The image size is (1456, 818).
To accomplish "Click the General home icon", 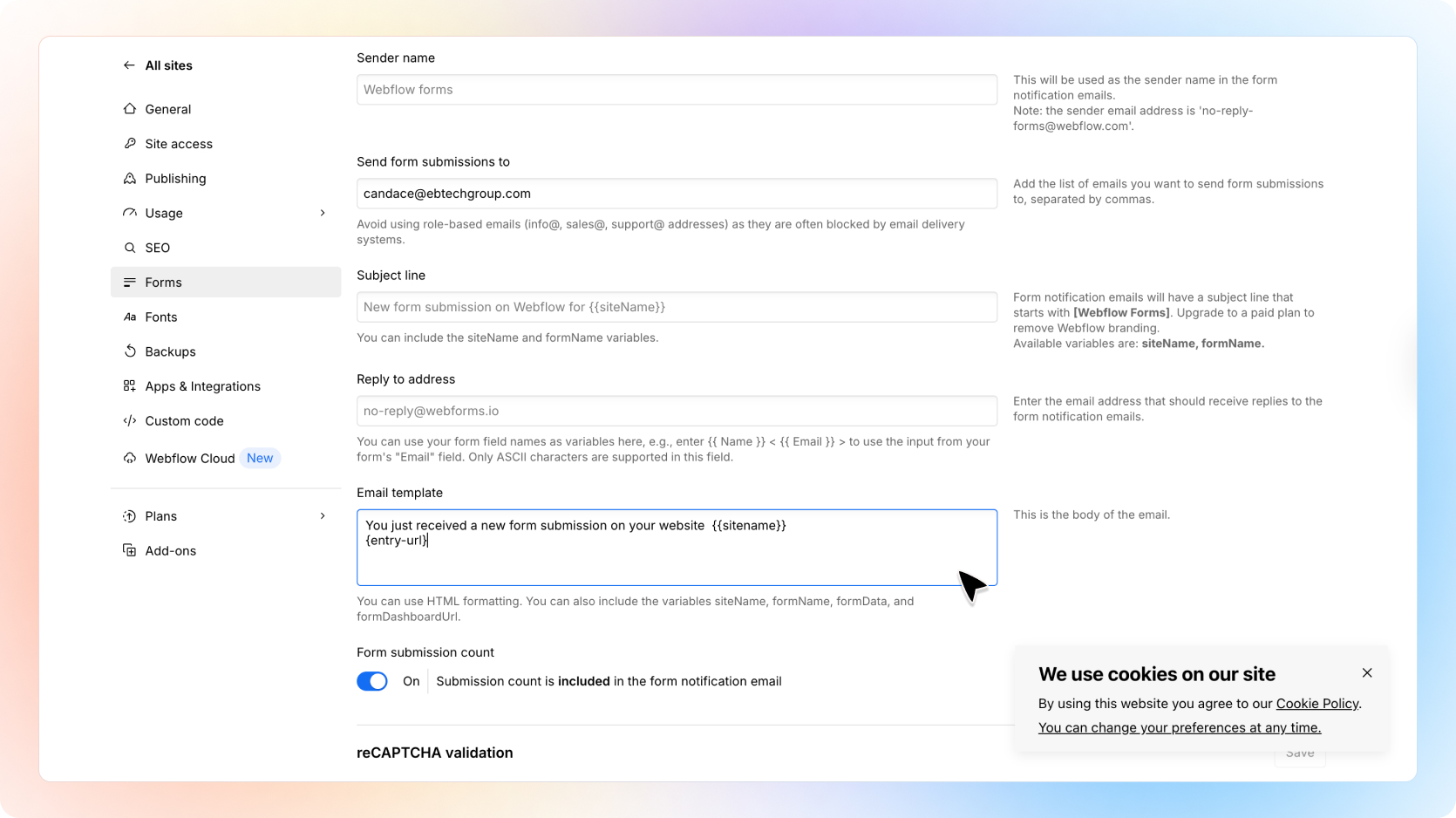I will pyautogui.click(x=130, y=109).
